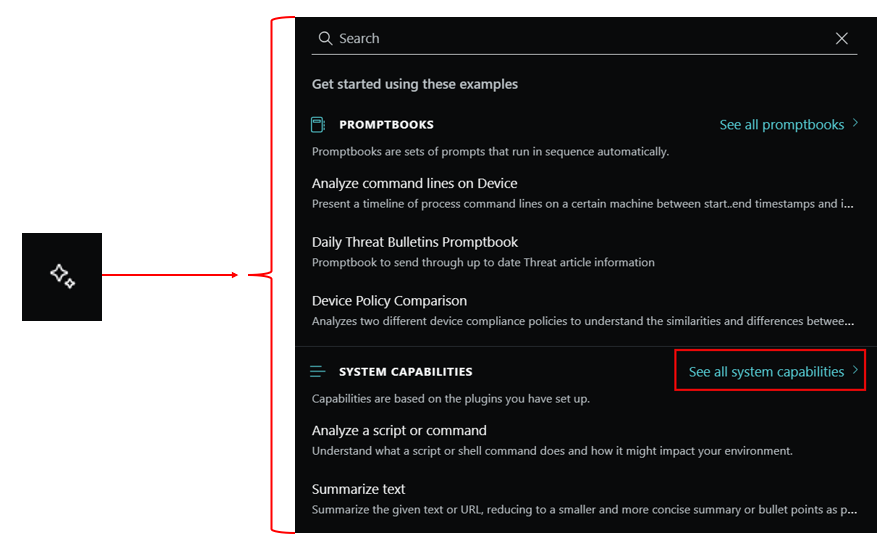Screen dimensions: 890x548
Task: Click the System Capabilities list icon
Action: point(318,372)
